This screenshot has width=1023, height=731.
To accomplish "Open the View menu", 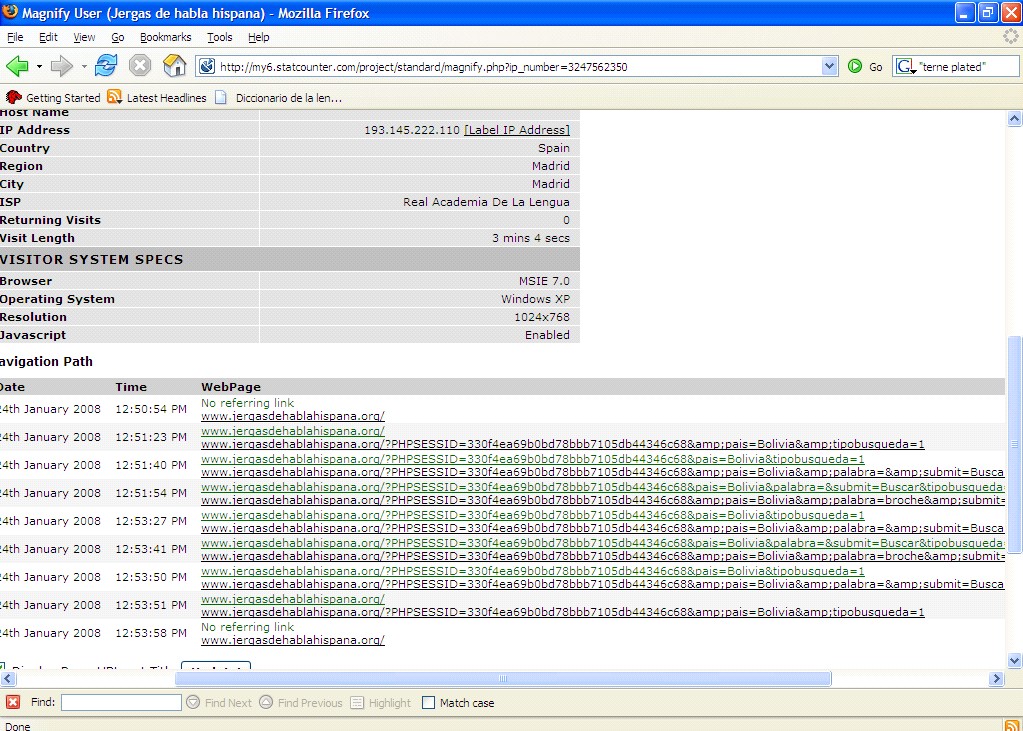I will point(84,37).
